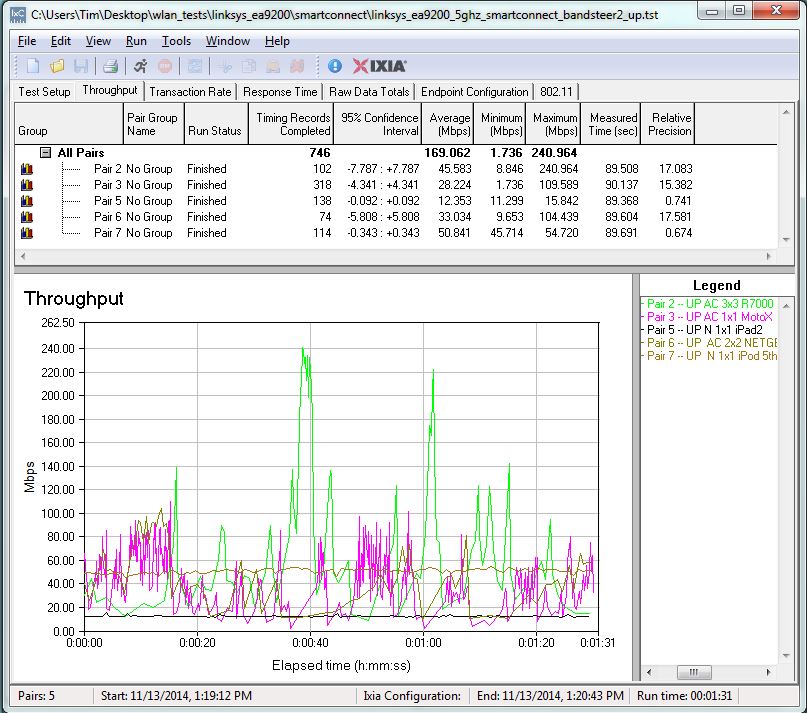807x713 pixels.
Task: Switch to the Test Setup tab
Action: (44, 92)
